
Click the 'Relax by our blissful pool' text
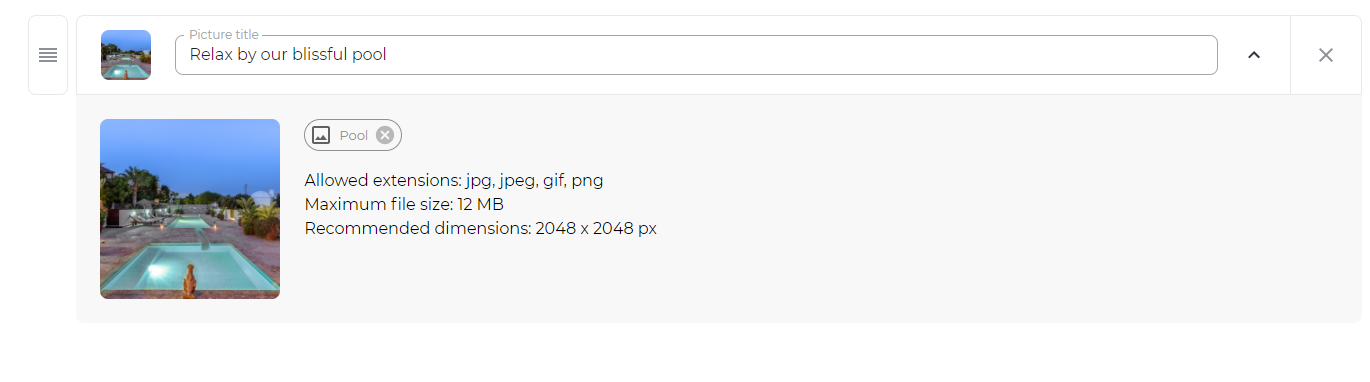[x=288, y=55]
